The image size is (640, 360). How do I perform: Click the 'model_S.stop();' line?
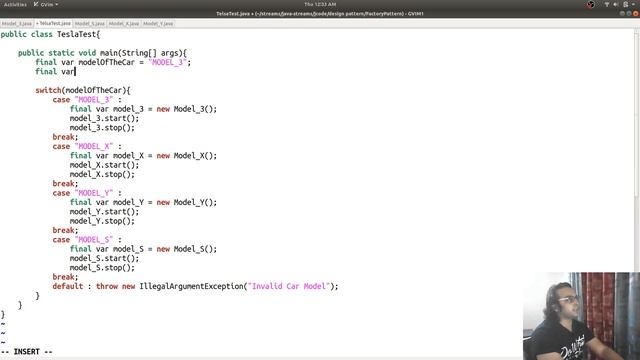(102, 268)
